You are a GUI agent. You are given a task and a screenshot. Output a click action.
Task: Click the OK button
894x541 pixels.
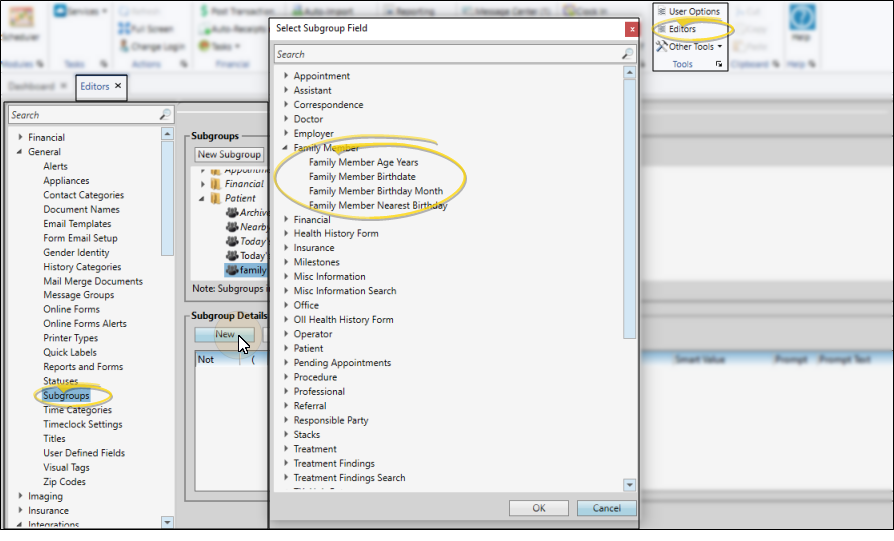click(x=538, y=508)
